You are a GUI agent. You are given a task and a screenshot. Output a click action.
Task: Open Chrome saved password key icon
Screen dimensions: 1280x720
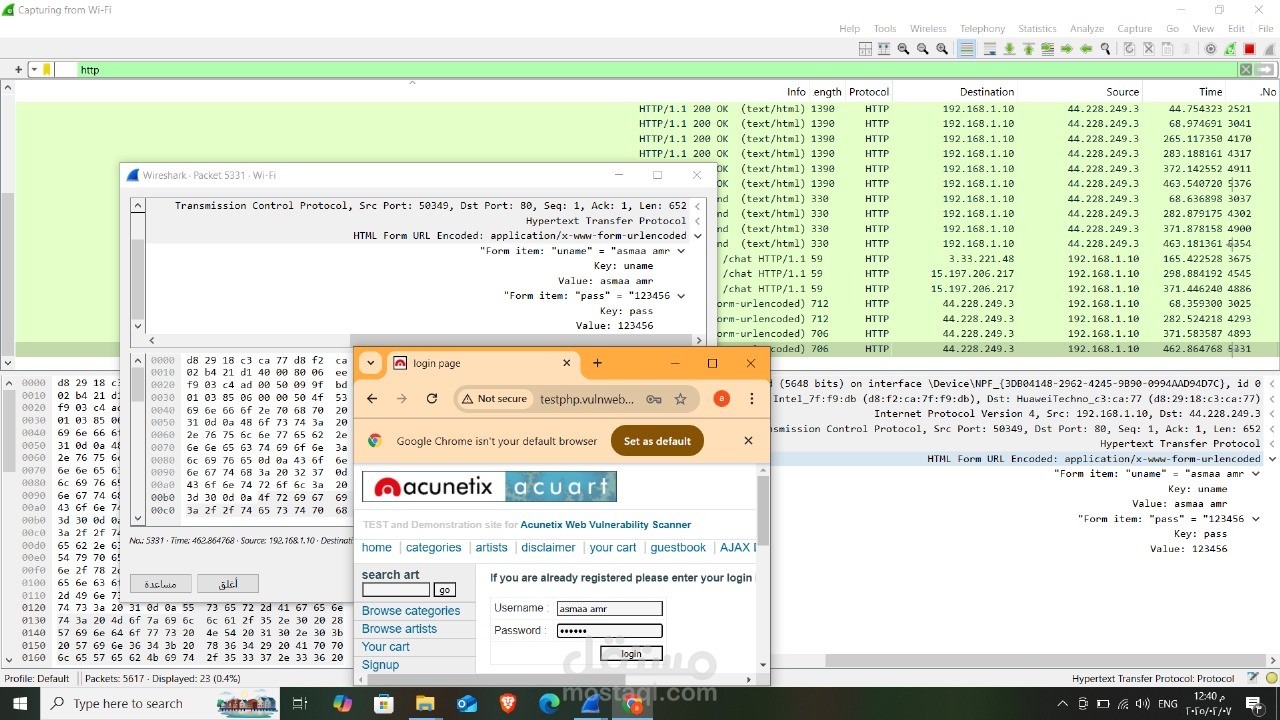pyautogui.click(x=654, y=399)
